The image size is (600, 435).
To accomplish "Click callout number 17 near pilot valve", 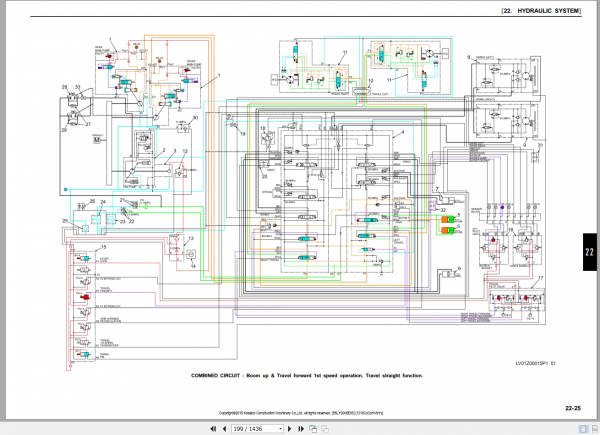I will tap(540, 278).
